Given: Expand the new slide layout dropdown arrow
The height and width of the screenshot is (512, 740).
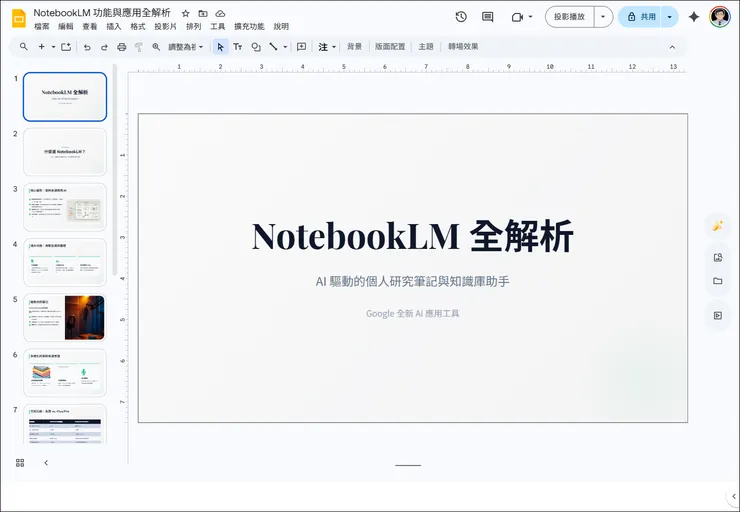Looking at the screenshot, I should pyautogui.click(x=53, y=47).
